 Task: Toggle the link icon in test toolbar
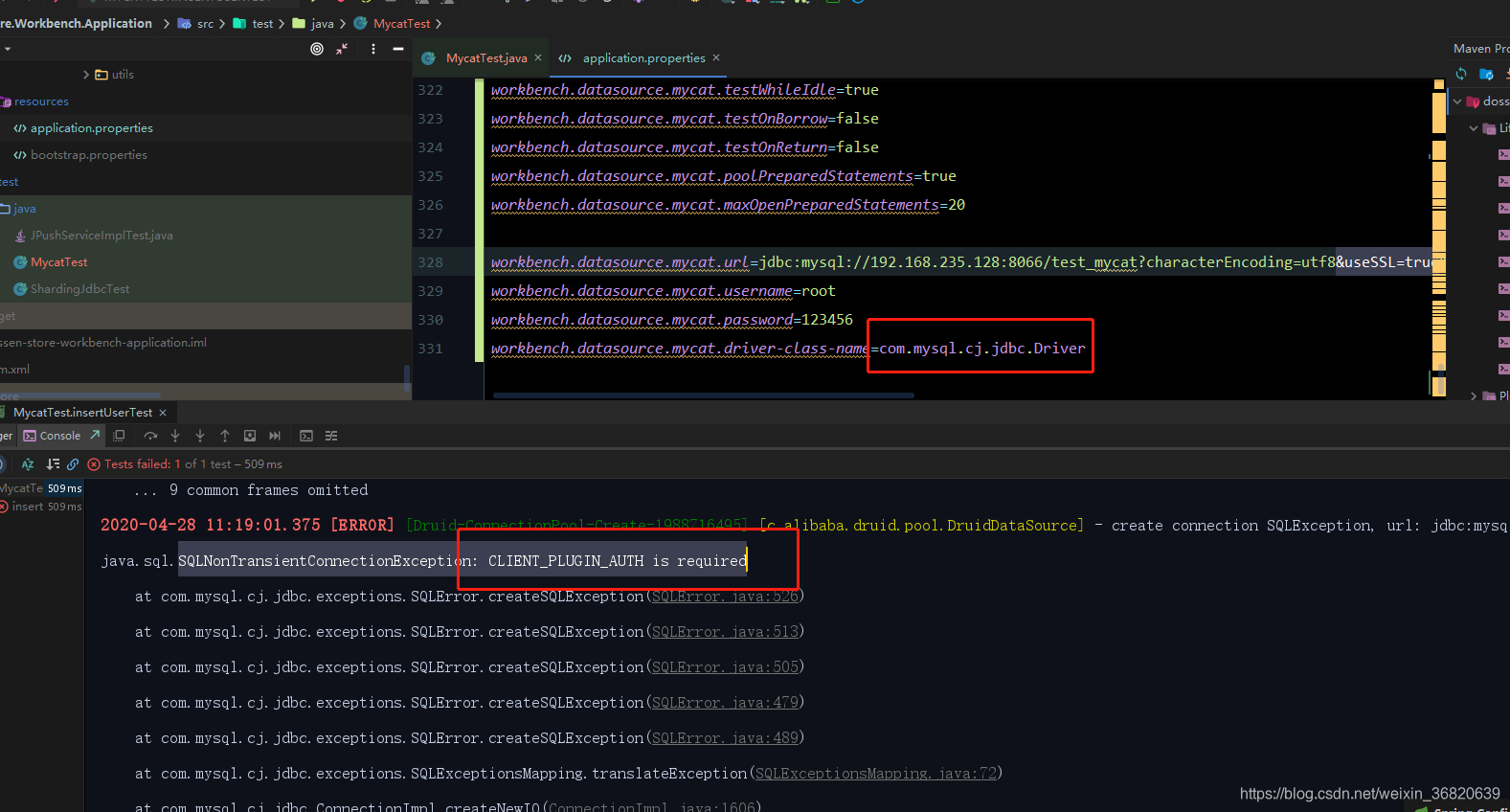(73, 464)
